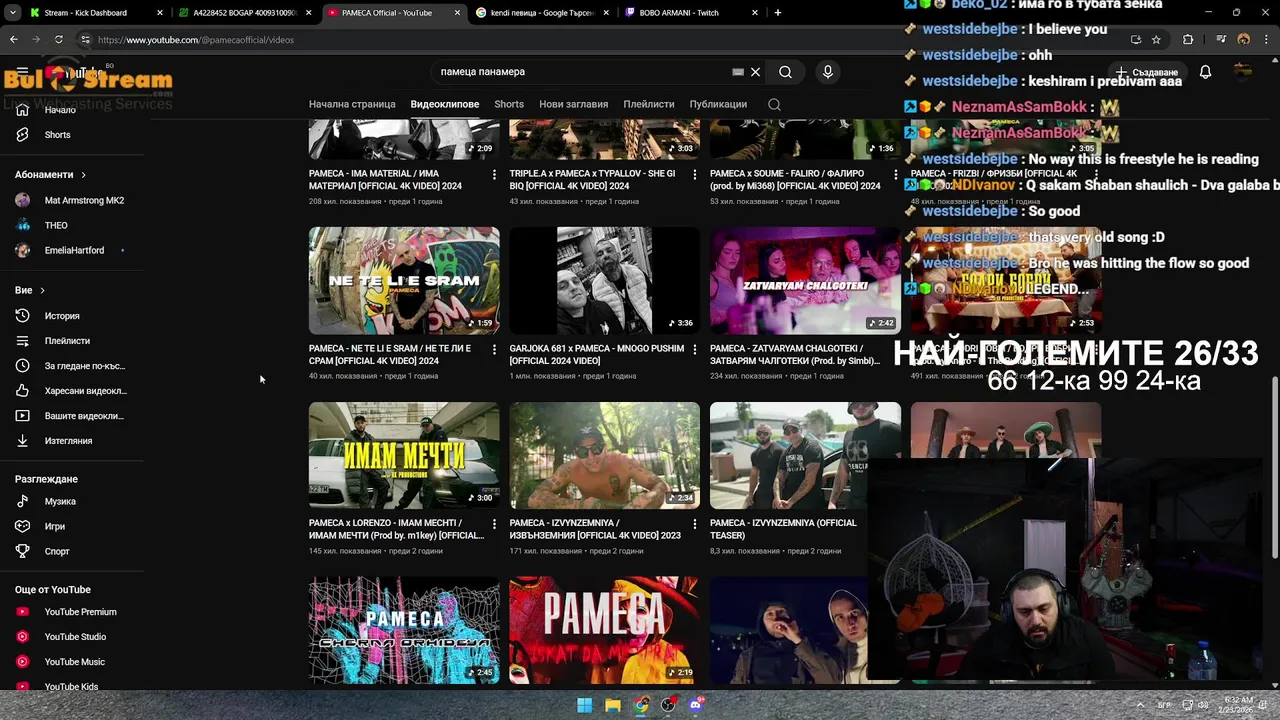Click the browser address bar

tap(600, 40)
